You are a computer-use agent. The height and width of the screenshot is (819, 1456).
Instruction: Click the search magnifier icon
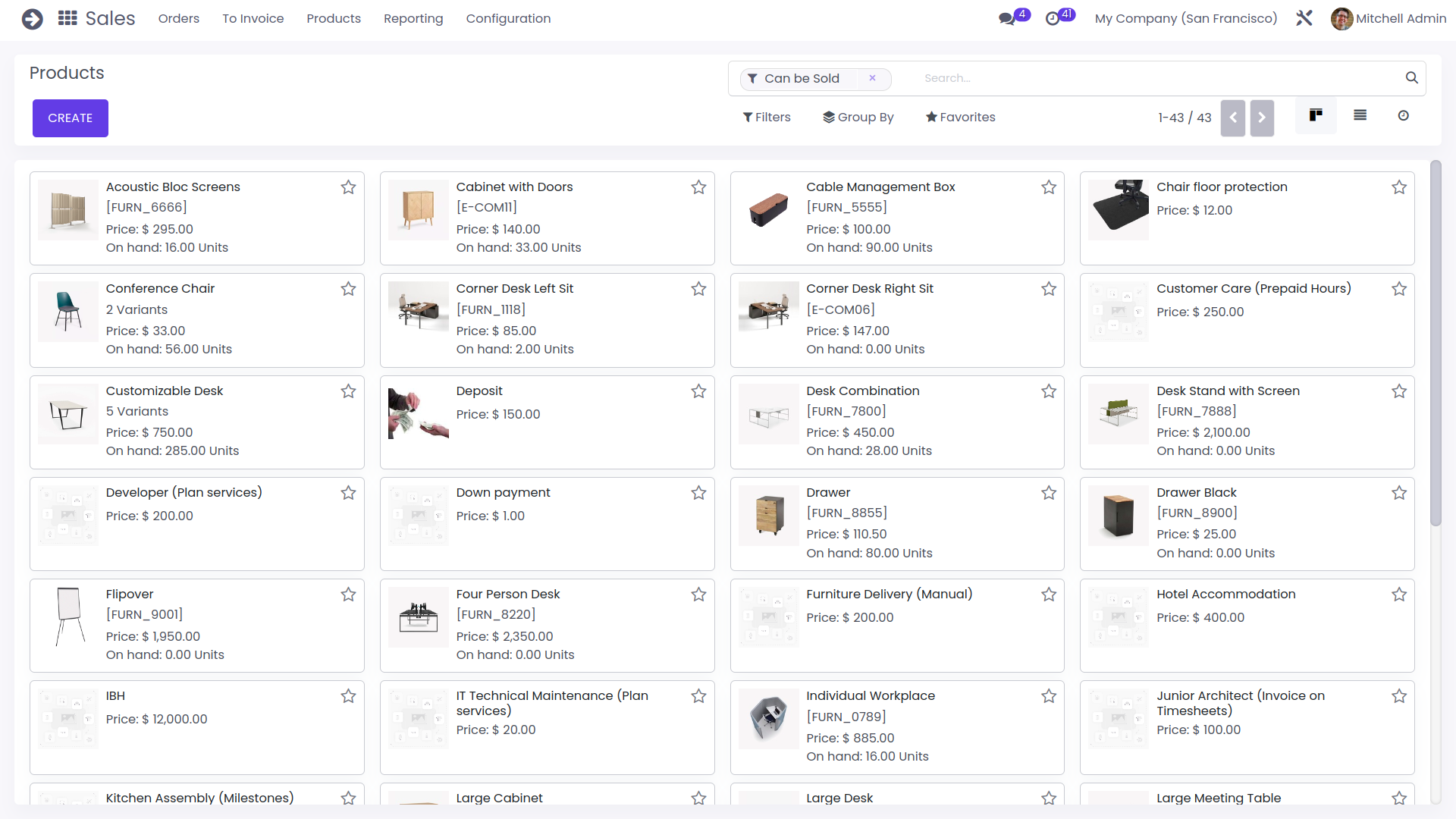1411,77
